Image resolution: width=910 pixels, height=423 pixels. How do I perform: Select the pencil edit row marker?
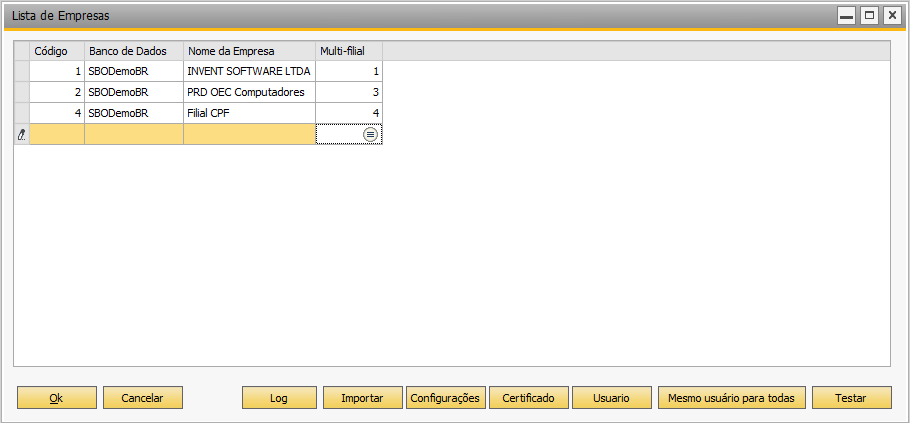coord(21,135)
